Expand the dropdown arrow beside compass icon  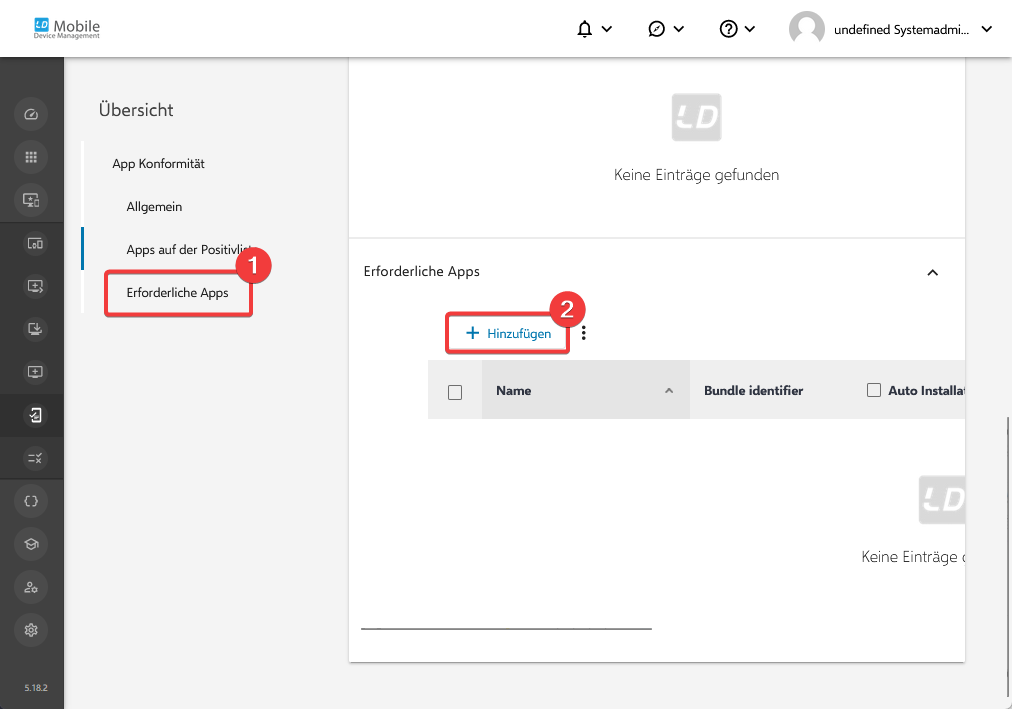pos(679,29)
